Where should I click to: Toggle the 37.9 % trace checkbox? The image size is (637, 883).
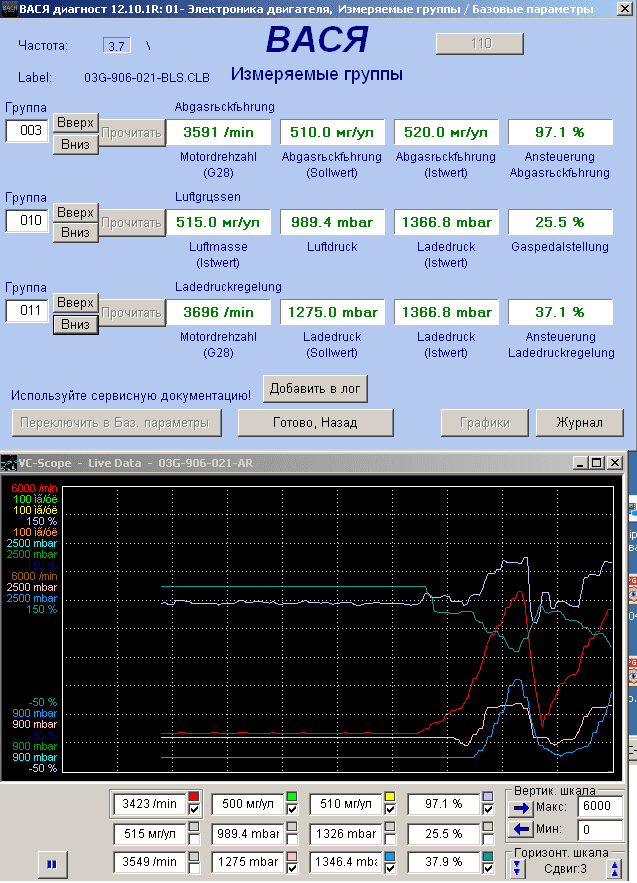coord(487,867)
